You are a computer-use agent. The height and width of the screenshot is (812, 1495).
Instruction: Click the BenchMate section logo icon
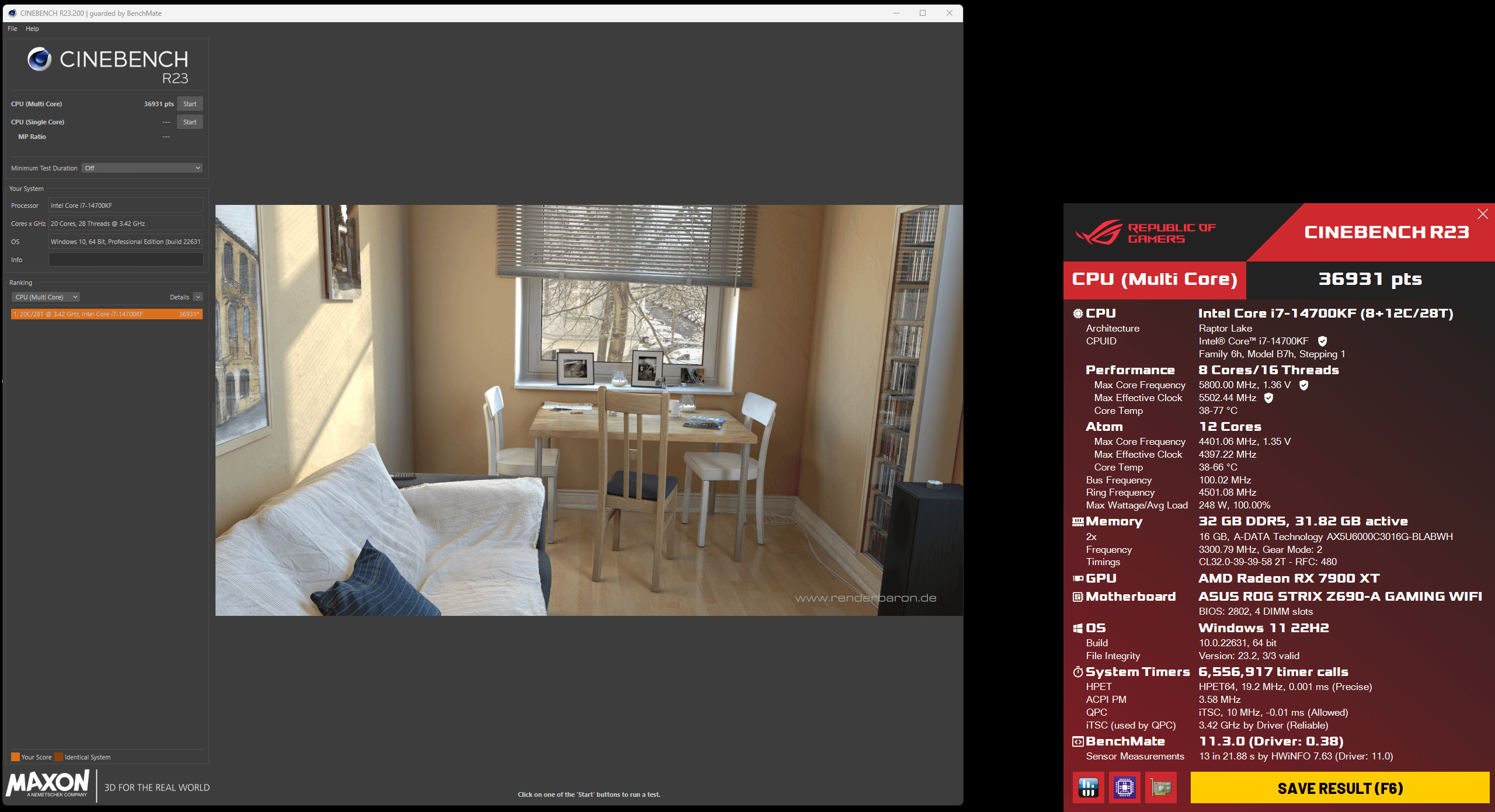point(1077,741)
